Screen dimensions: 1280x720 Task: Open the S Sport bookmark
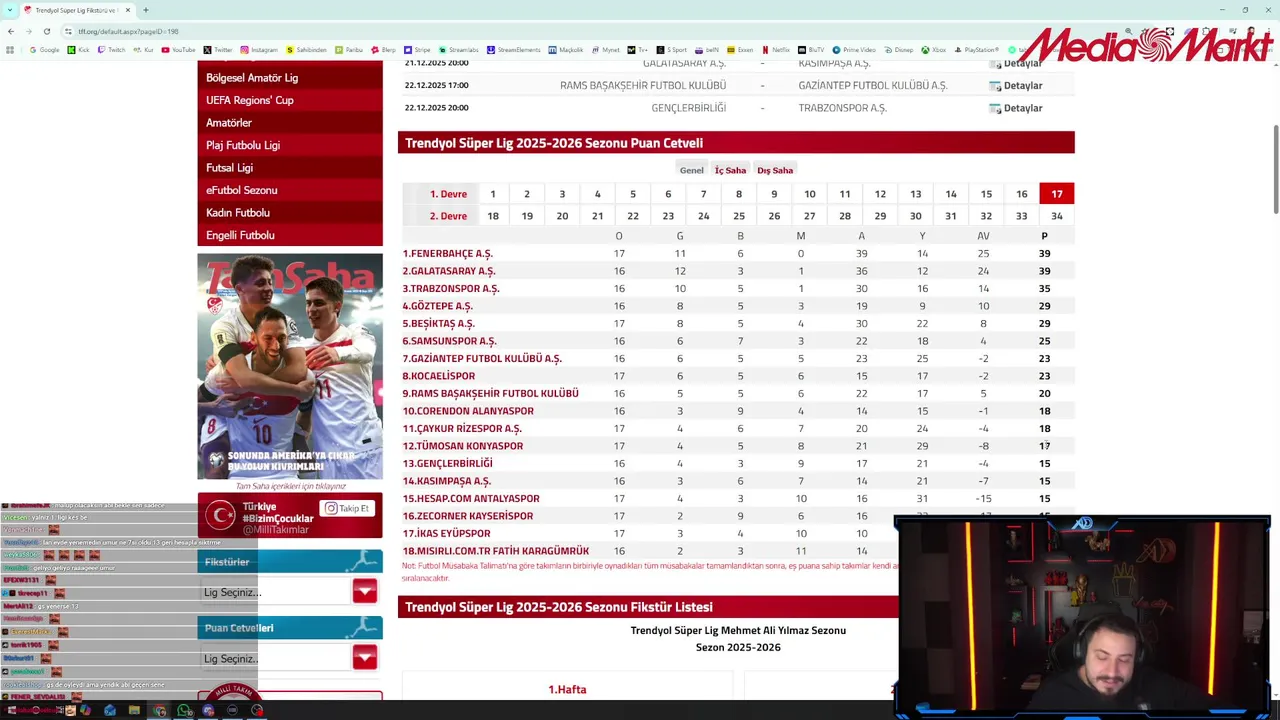pos(673,49)
